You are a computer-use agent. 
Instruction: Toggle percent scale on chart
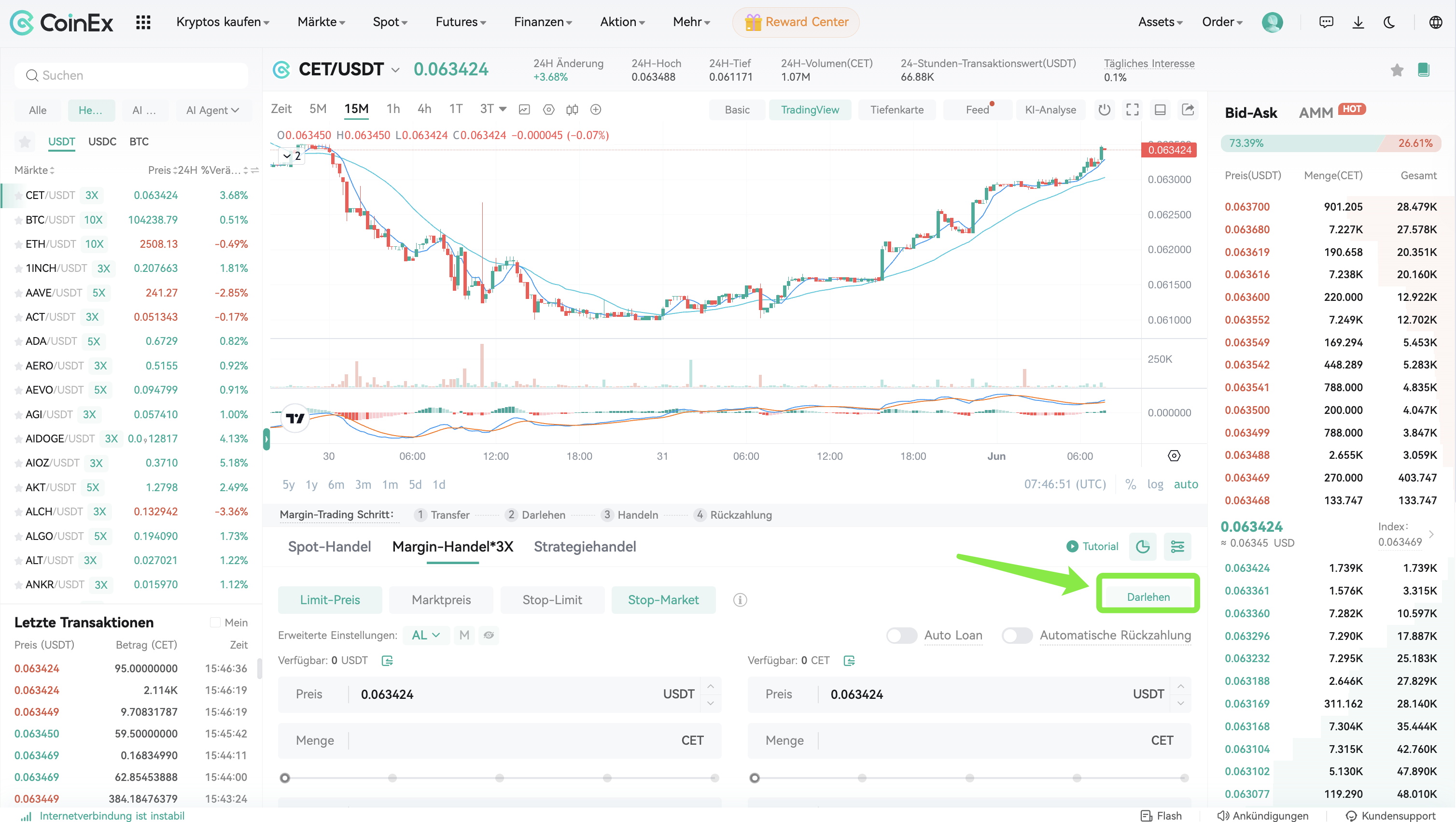pos(1131,484)
